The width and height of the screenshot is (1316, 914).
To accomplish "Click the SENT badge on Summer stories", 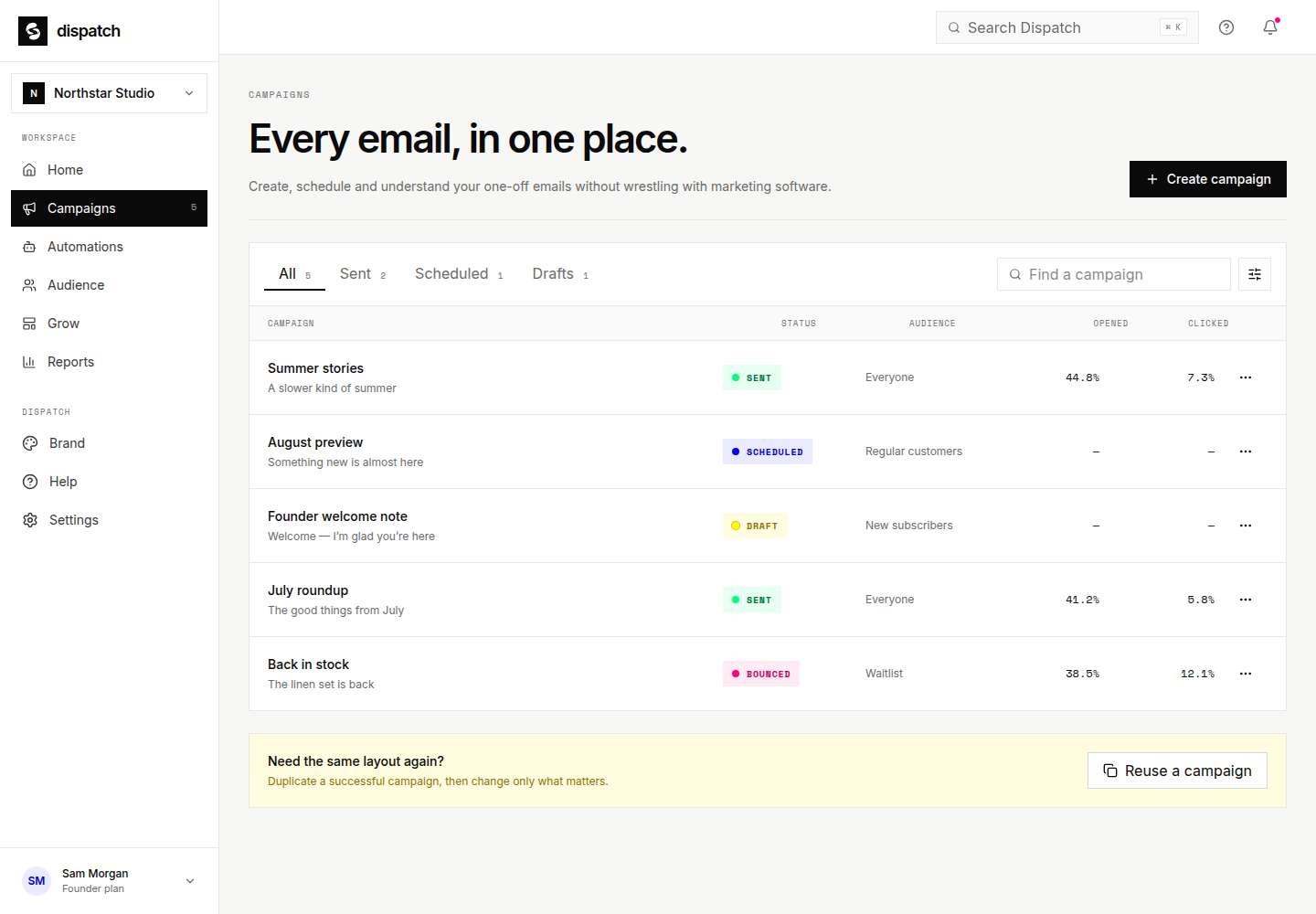I will pyautogui.click(x=752, y=377).
